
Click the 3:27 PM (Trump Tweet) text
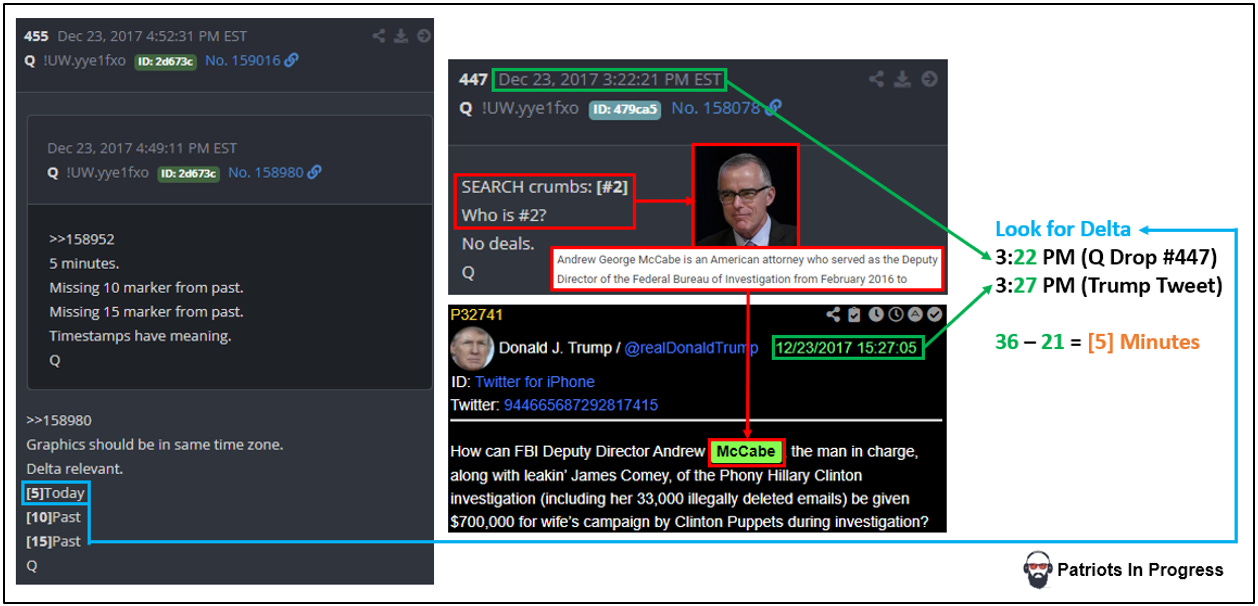[1109, 286]
